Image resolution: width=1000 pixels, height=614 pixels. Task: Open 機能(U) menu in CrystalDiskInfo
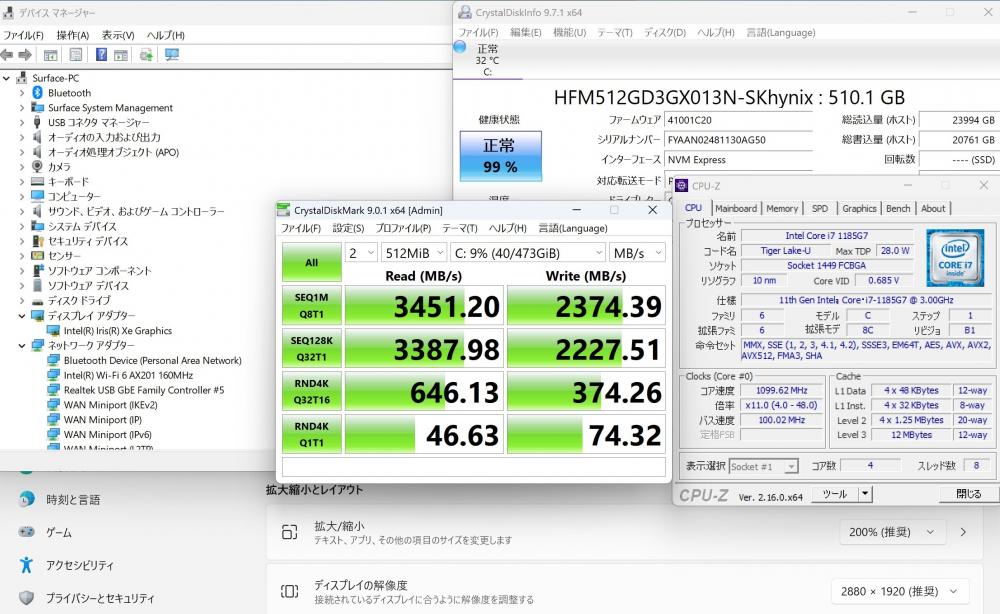pos(570,33)
